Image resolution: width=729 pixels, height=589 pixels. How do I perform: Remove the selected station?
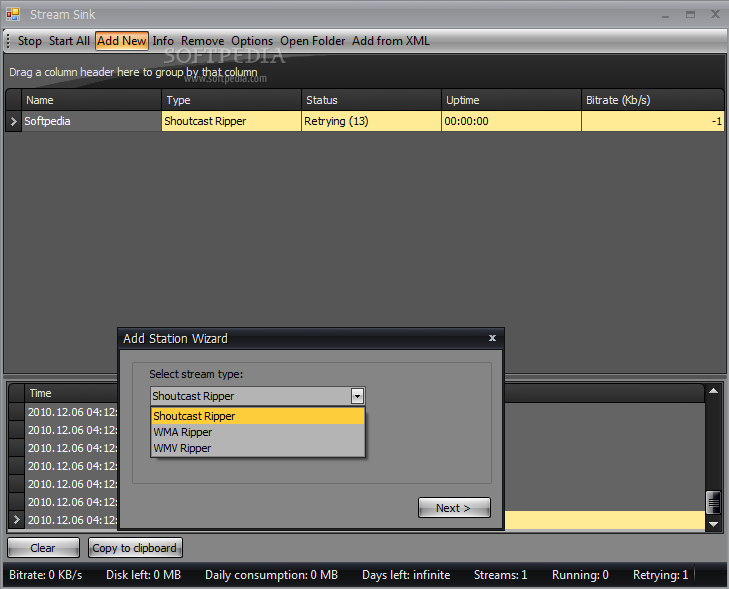click(x=203, y=41)
